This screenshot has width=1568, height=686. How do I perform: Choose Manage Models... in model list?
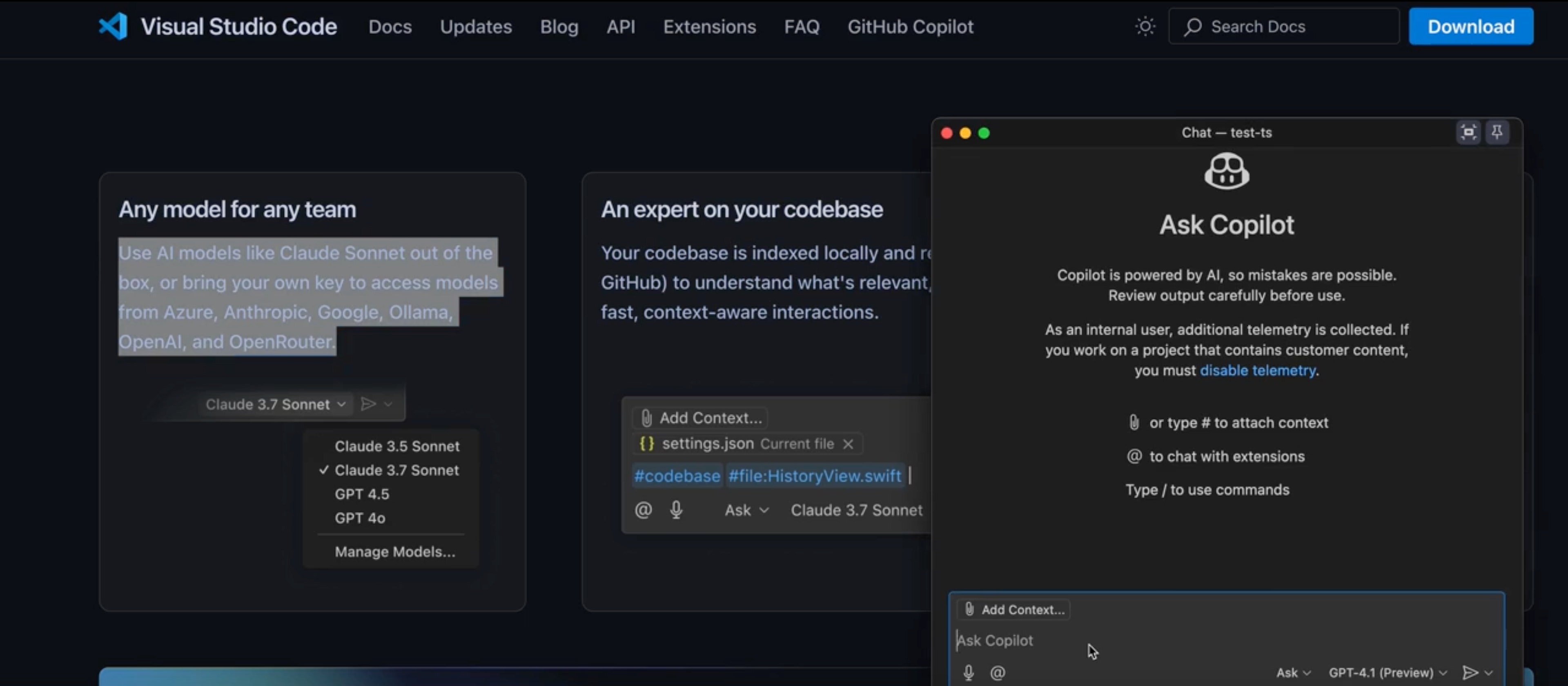coord(395,552)
